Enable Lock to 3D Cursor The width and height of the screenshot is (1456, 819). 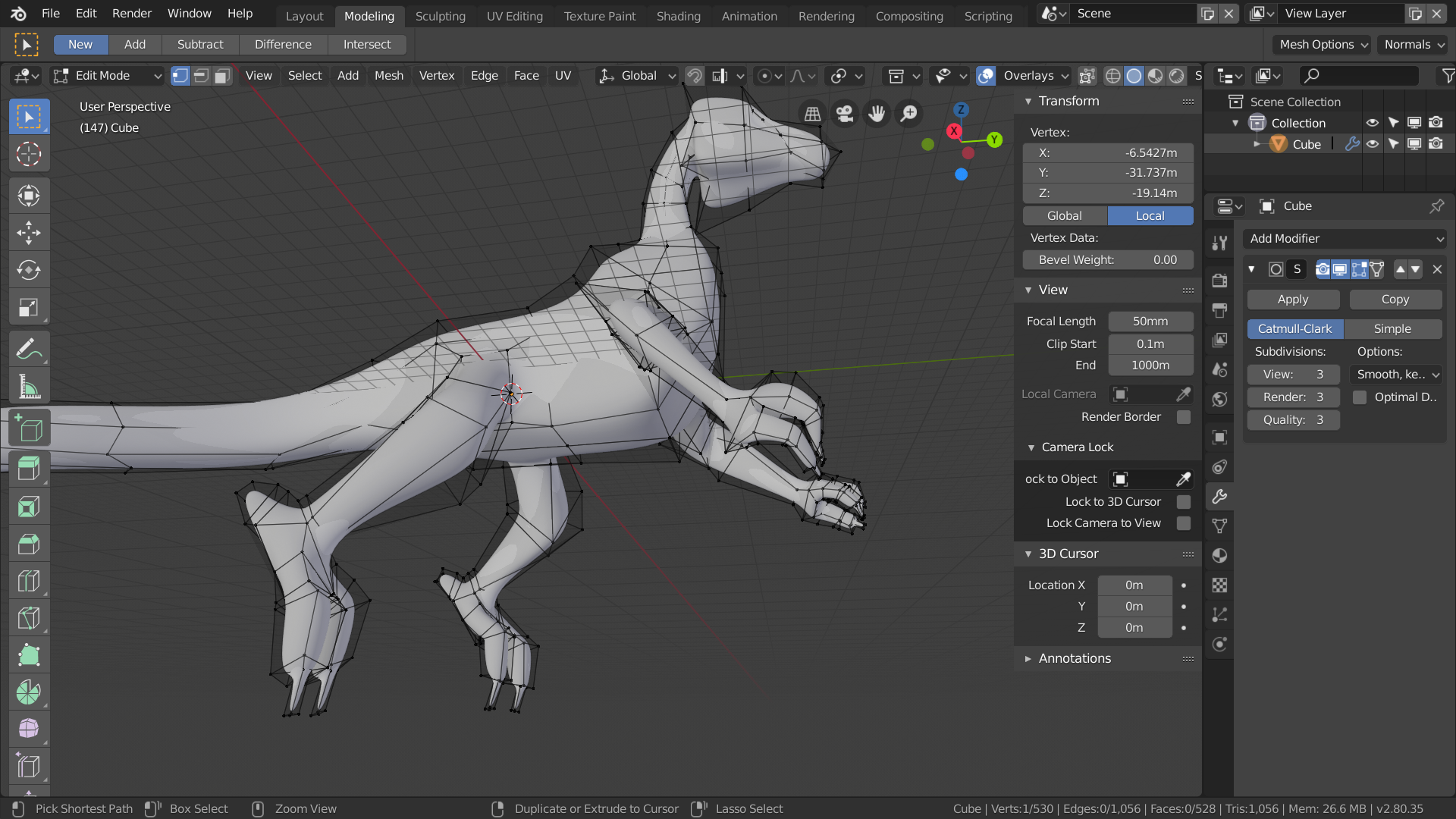click(x=1183, y=502)
